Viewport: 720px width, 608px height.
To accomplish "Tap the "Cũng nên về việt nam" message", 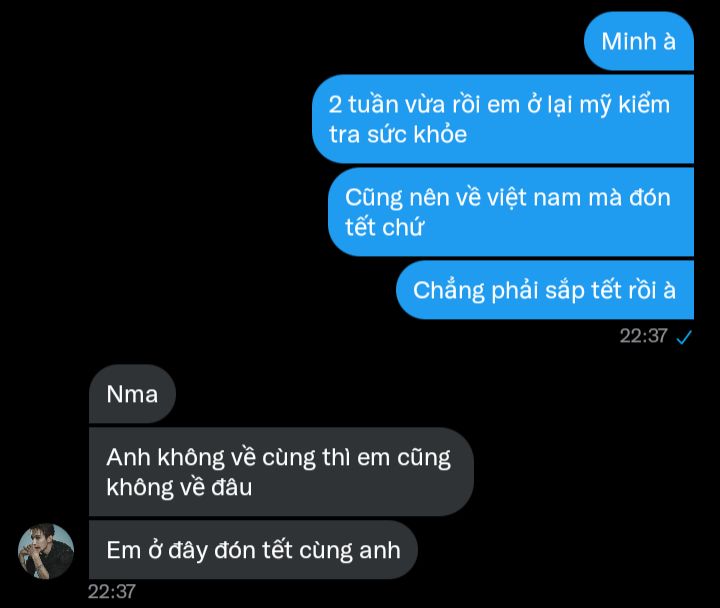I will 511,212.
